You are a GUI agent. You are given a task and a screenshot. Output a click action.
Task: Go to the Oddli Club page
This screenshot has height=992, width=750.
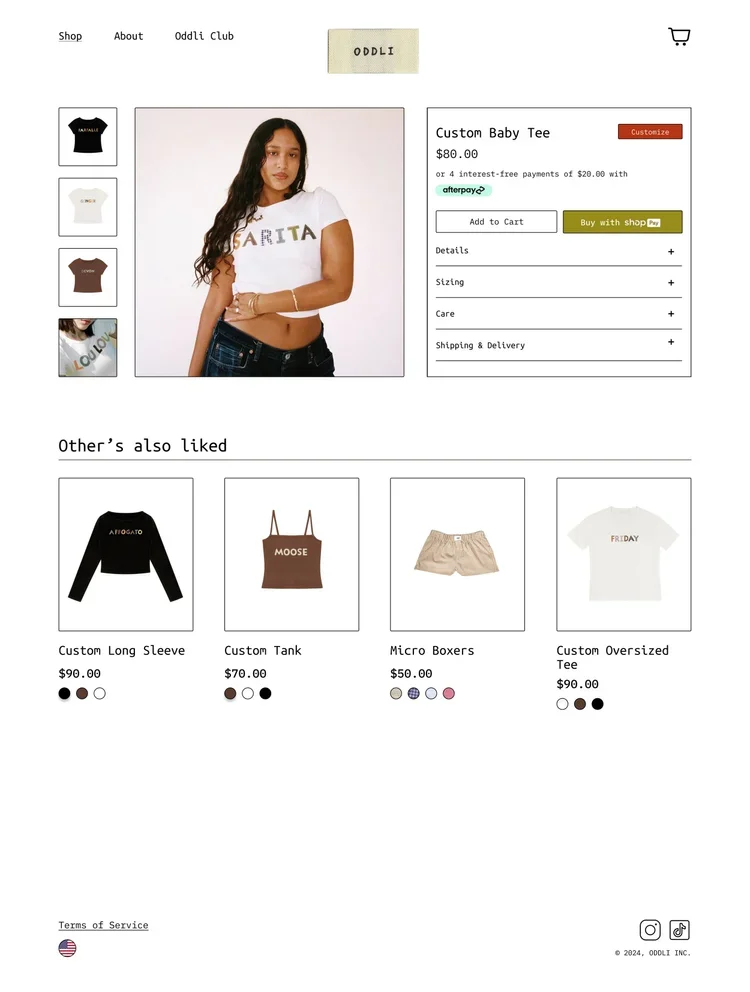tap(204, 36)
